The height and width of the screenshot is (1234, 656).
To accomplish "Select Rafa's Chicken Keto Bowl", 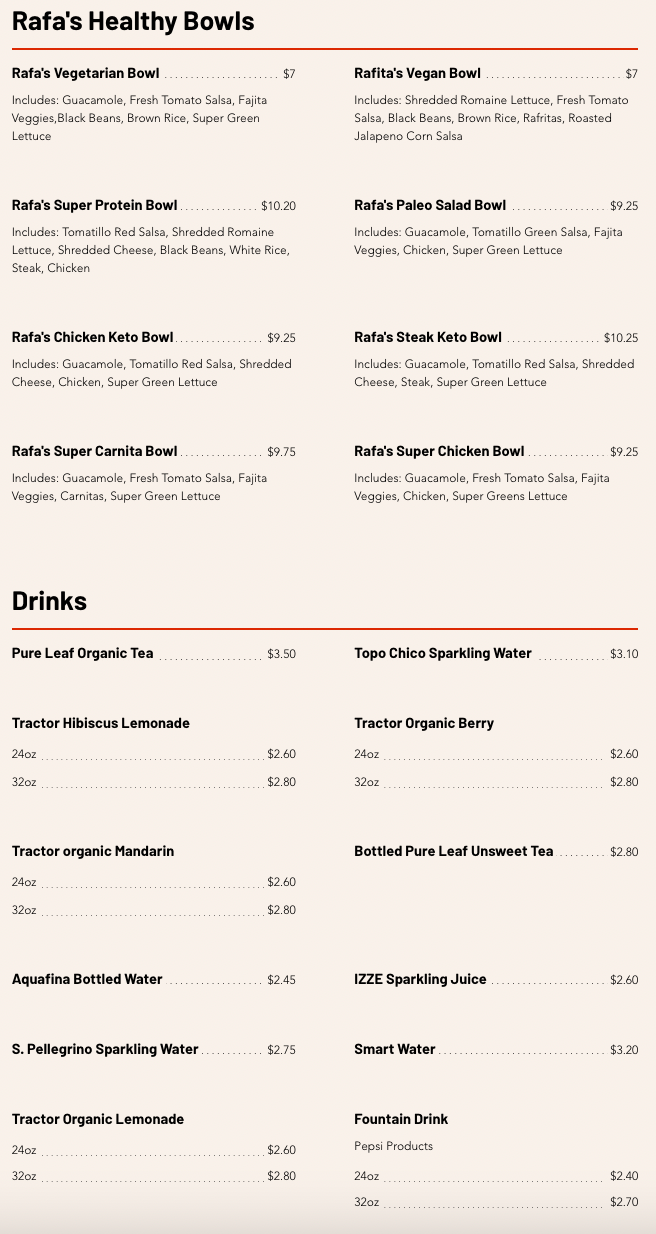I will pos(93,337).
